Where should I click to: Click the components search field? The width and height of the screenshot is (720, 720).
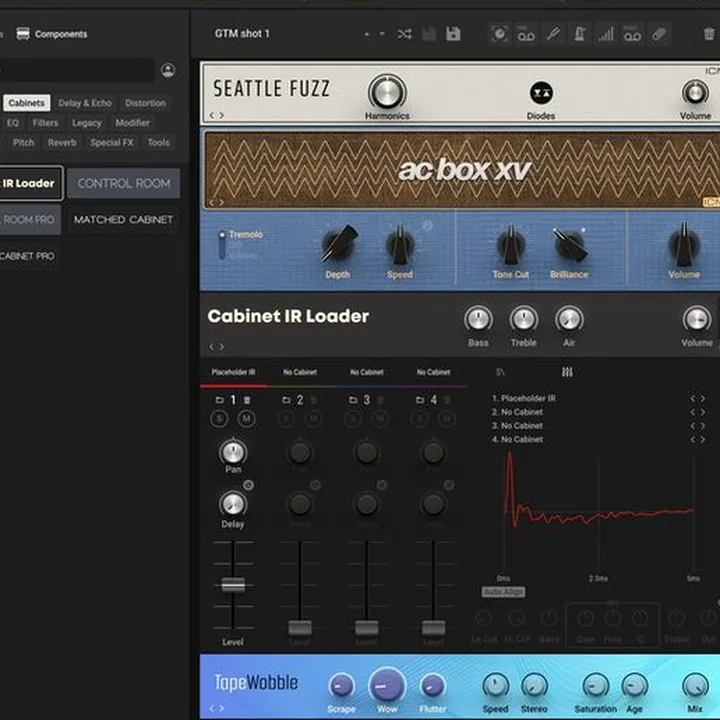pyautogui.click(x=77, y=70)
